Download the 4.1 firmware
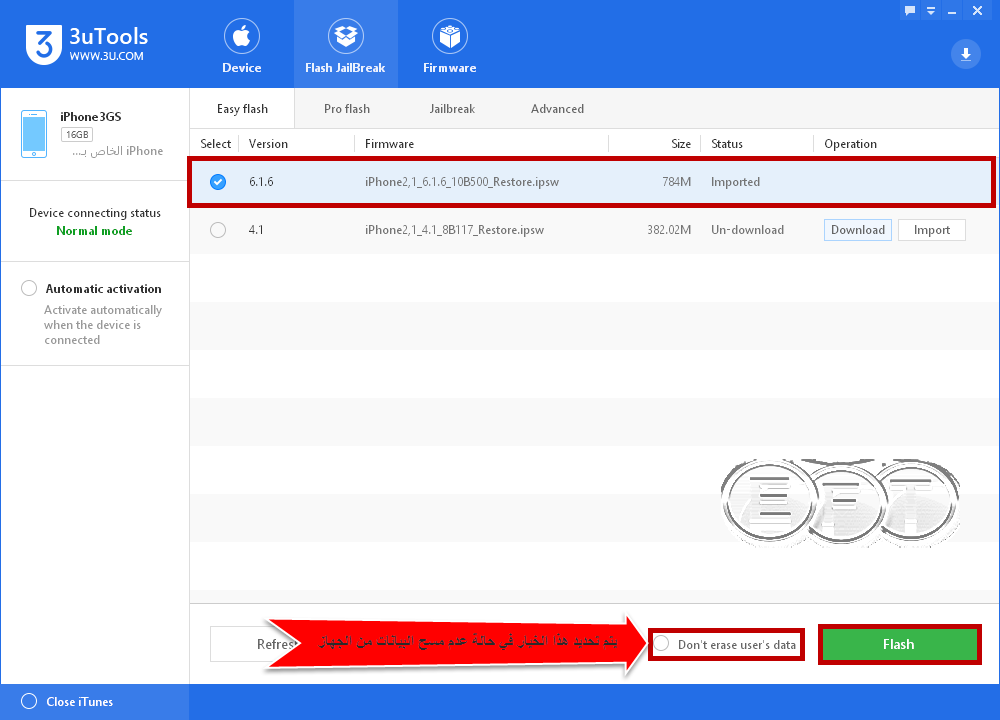The width and height of the screenshot is (1000, 720). [x=858, y=230]
